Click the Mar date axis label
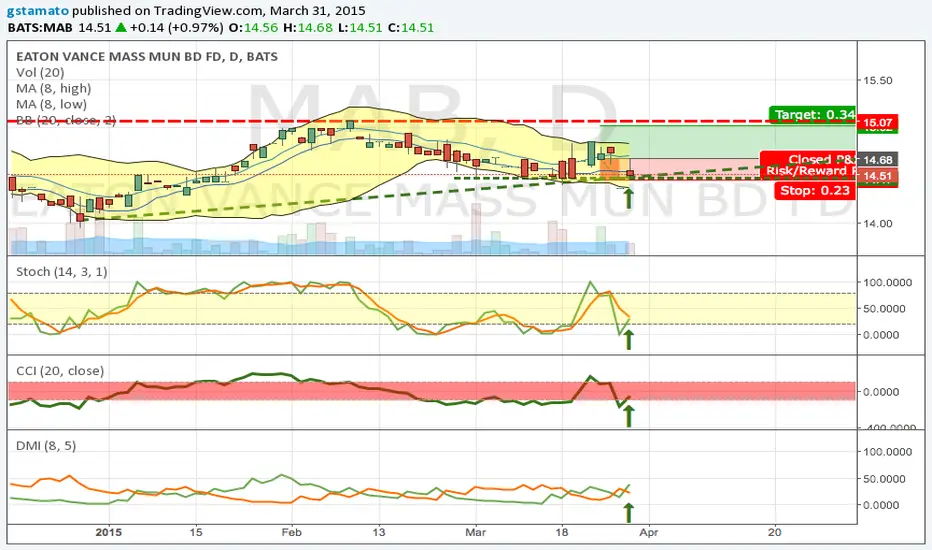This screenshot has height=550, width=932. (x=476, y=532)
